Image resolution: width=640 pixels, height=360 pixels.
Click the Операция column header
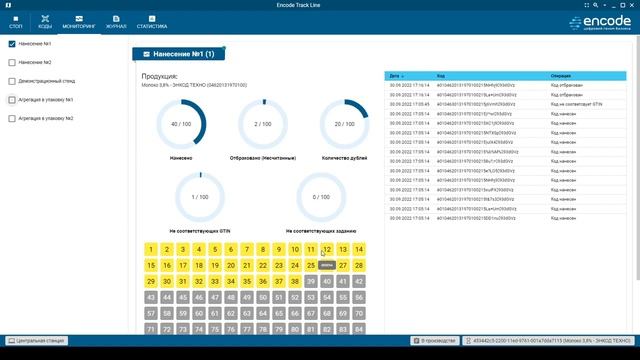pyautogui.click(x=560, y=76)
